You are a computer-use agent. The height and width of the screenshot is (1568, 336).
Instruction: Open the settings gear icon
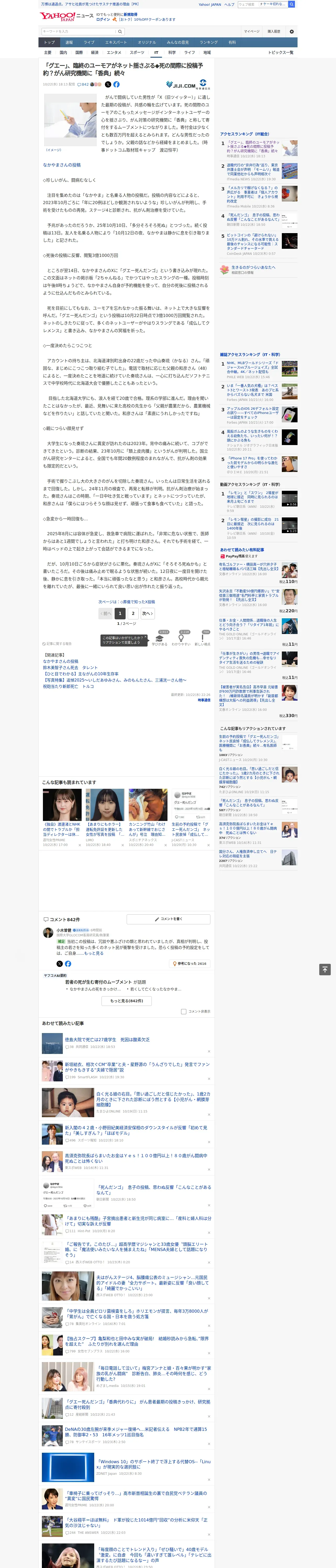click(x=292, y=32)
